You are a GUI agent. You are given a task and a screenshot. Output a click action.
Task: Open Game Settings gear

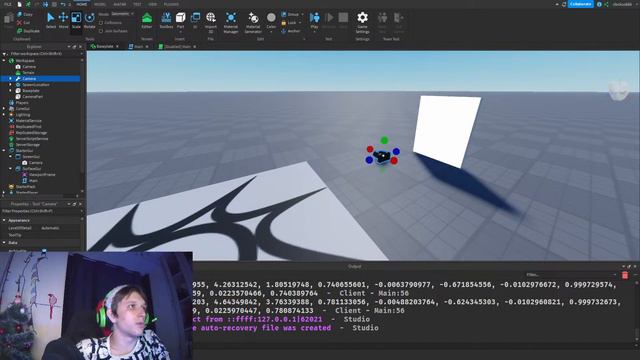point(362,22)
